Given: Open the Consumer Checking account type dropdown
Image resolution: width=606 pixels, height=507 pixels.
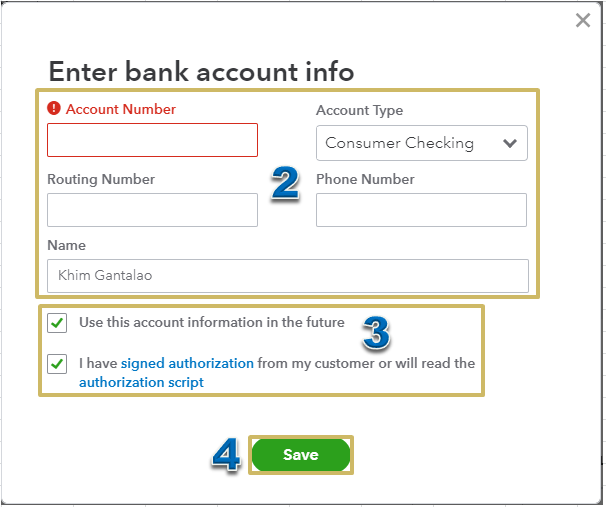Looking at the screenshot, I should pos(421,143).
